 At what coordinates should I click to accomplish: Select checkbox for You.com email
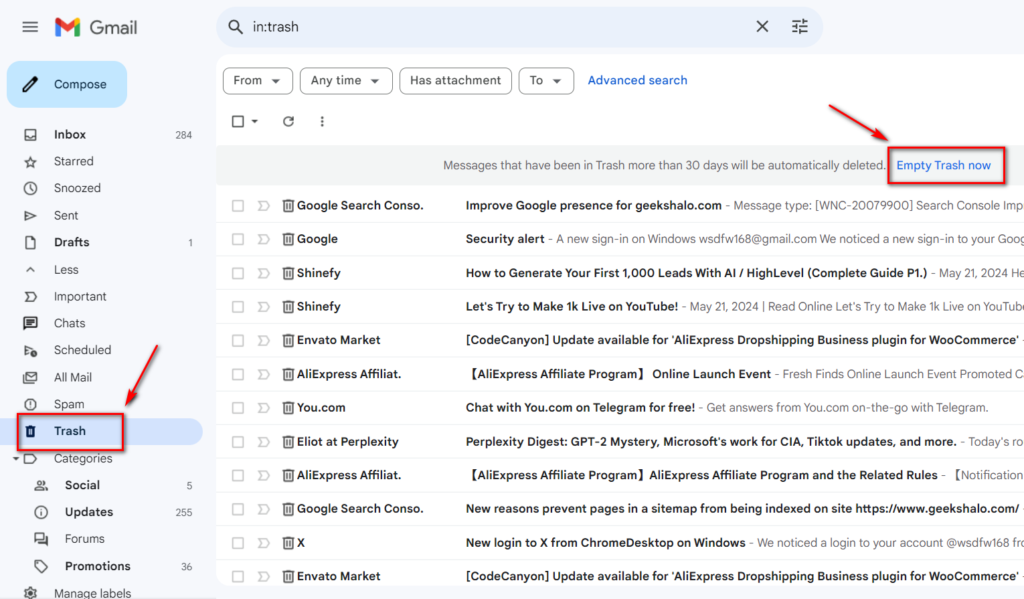(238, 408)
